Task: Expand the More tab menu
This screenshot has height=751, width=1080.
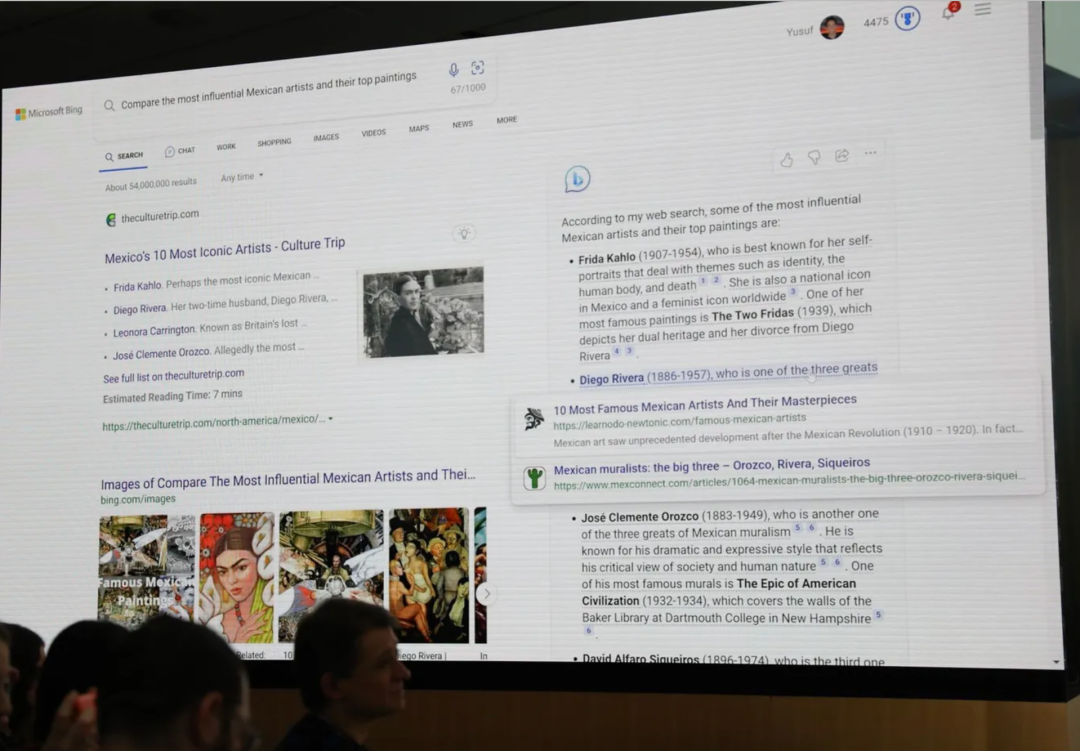Action: click(x=506, y=120)
